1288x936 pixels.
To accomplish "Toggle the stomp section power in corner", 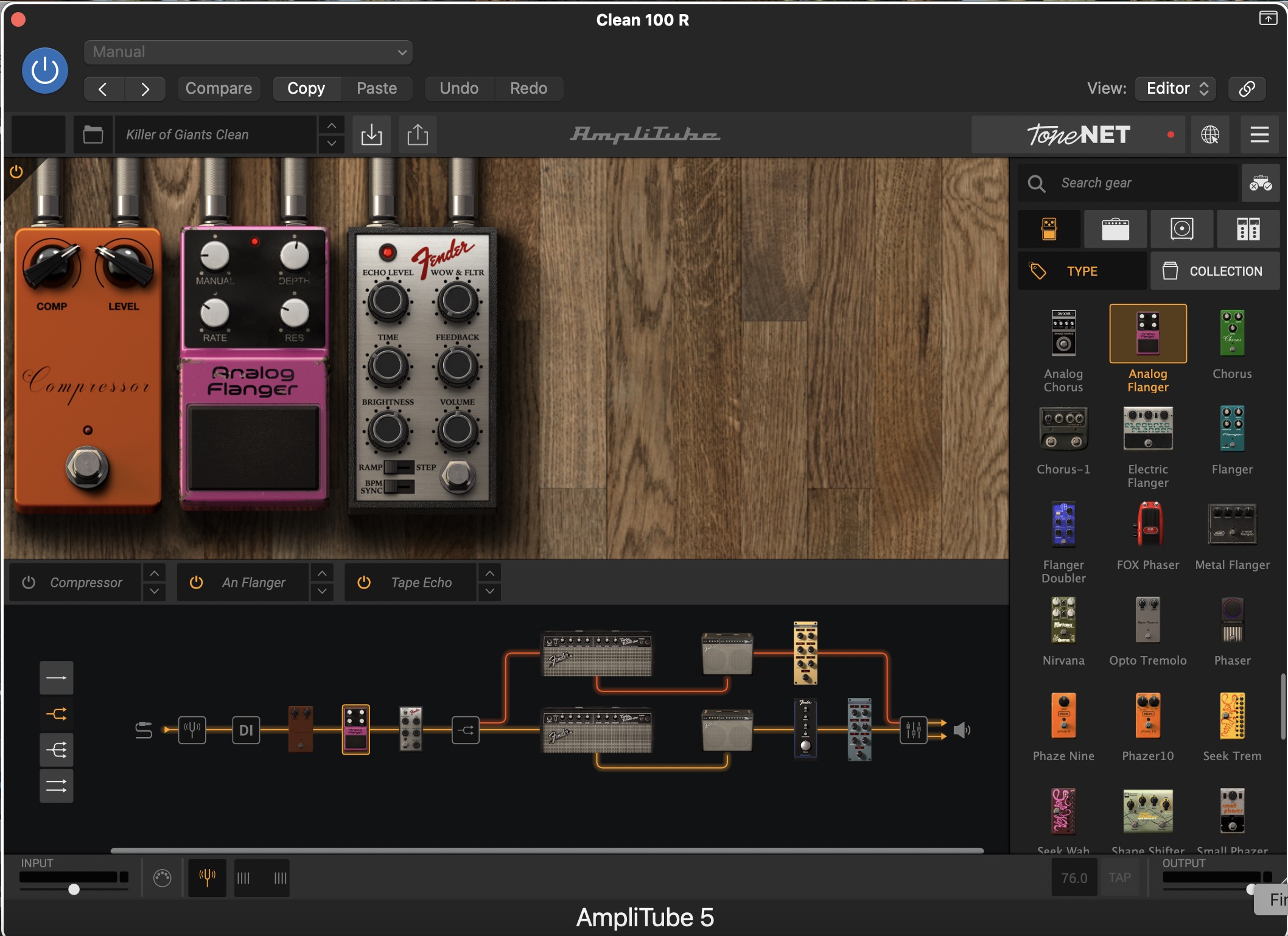I will click(16, 172).
